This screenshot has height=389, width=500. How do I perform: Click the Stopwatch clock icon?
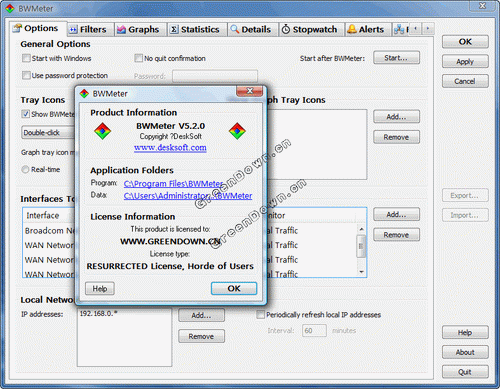click(x=286, y=29)
